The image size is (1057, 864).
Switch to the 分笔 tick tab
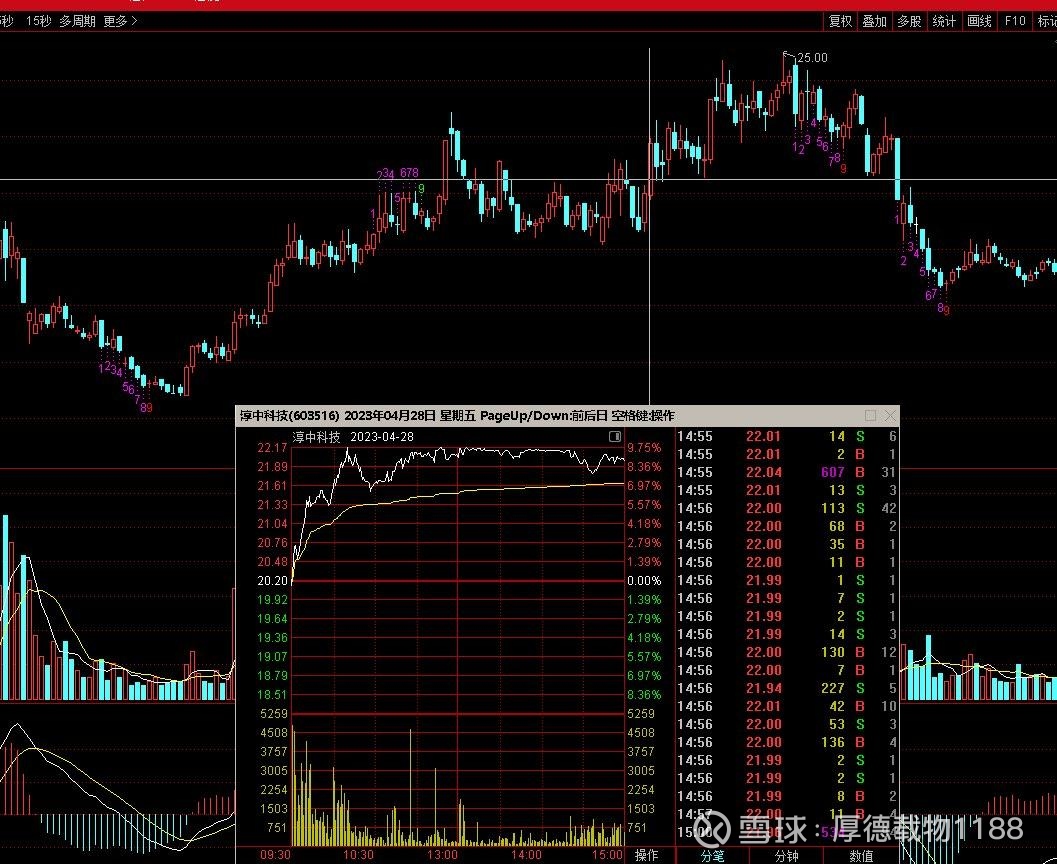[712, 855]
